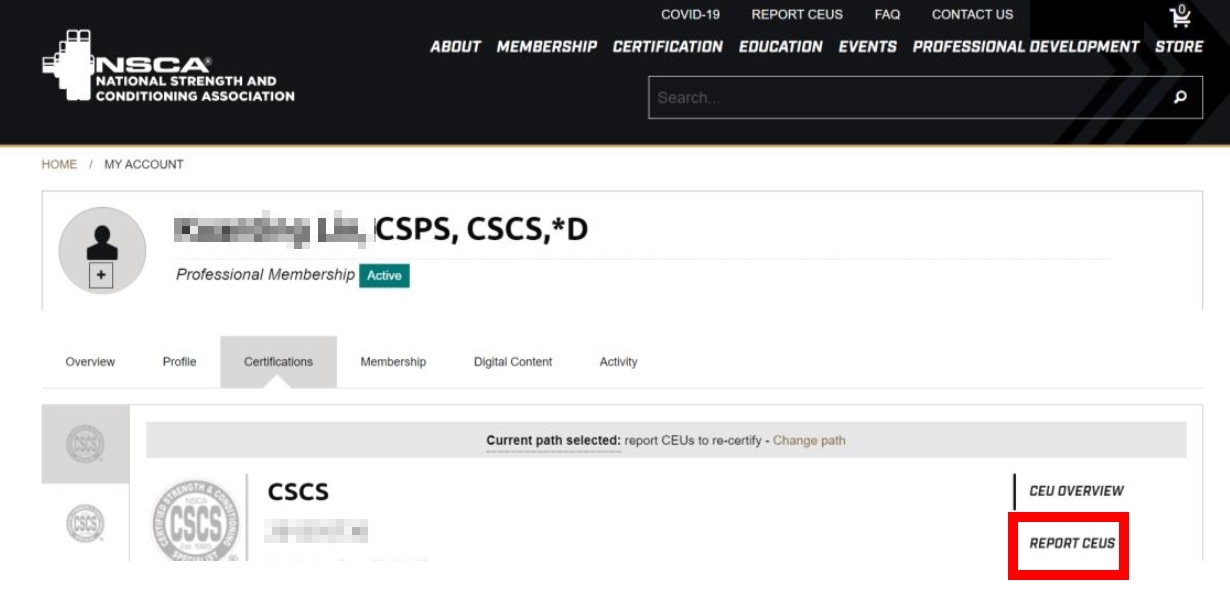Viewport: 1230px width, 594px height.
Task: Open the PROFESSIONAL DEVELOPMENT menu
Action: tap(1026, 46)
